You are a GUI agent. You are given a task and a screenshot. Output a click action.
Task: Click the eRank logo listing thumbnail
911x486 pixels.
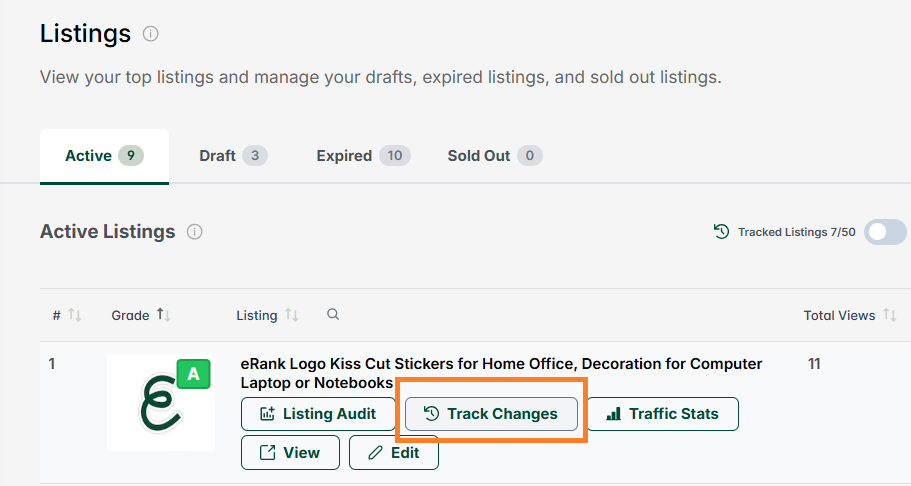pos(161,402)
